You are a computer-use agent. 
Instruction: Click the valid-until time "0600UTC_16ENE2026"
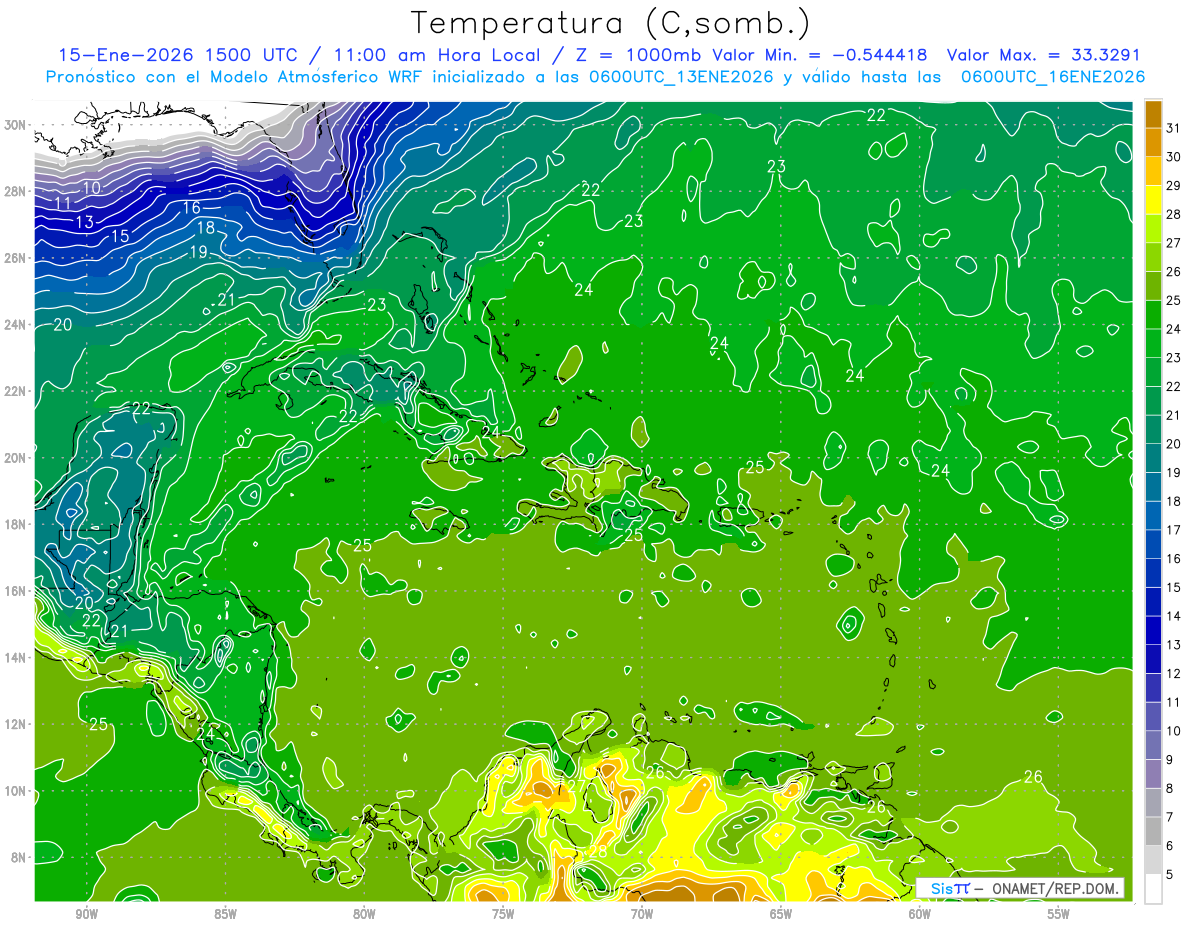coord(1052,76)
